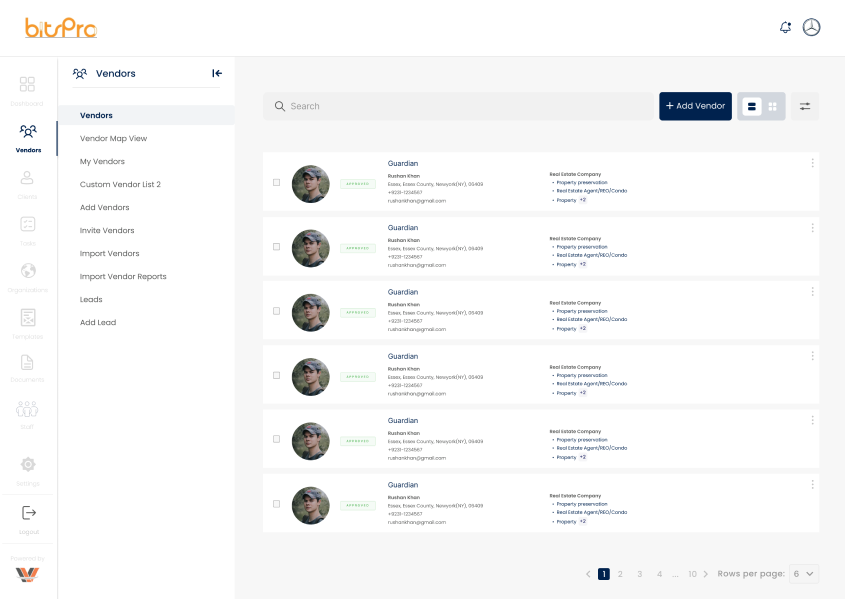845x599 pixels.
Task: Go to the next page arrow
Action: [705, 574]
